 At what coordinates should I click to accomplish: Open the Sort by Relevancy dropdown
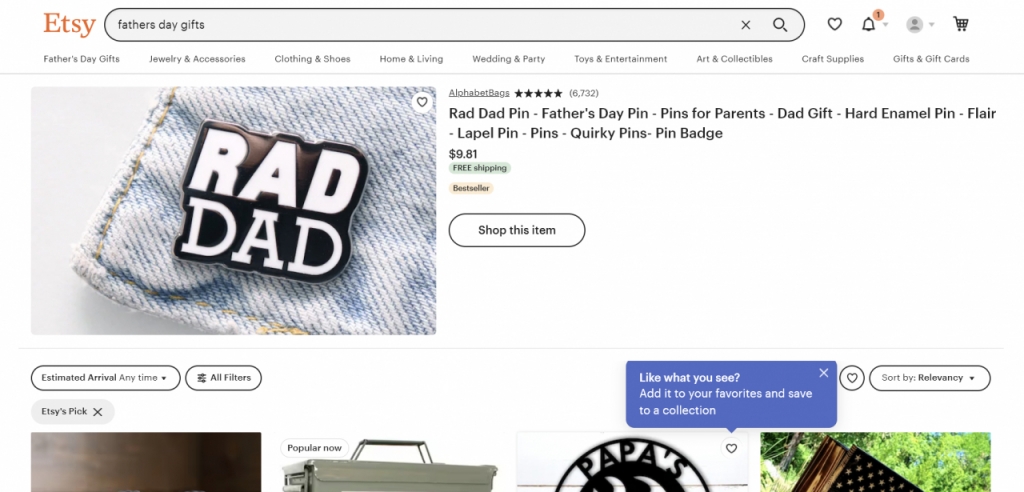929,378
